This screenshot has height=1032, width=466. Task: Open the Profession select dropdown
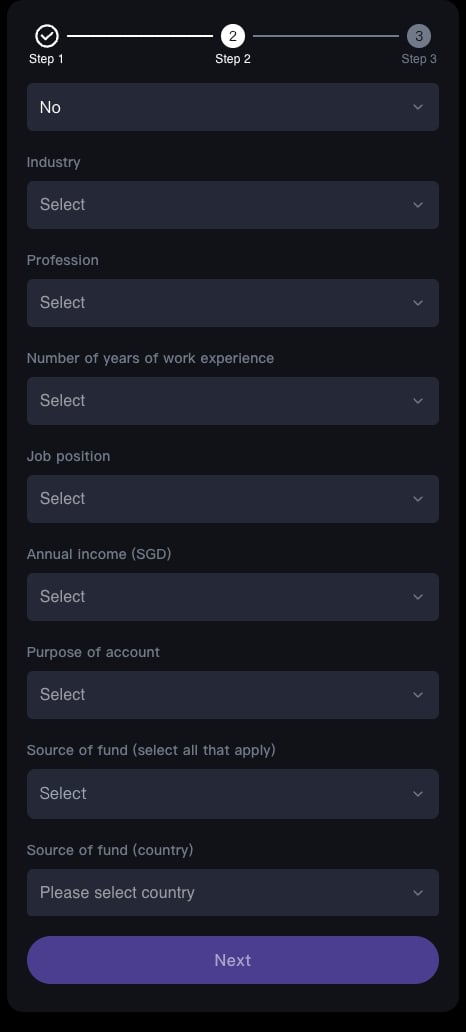pos(233,303)
